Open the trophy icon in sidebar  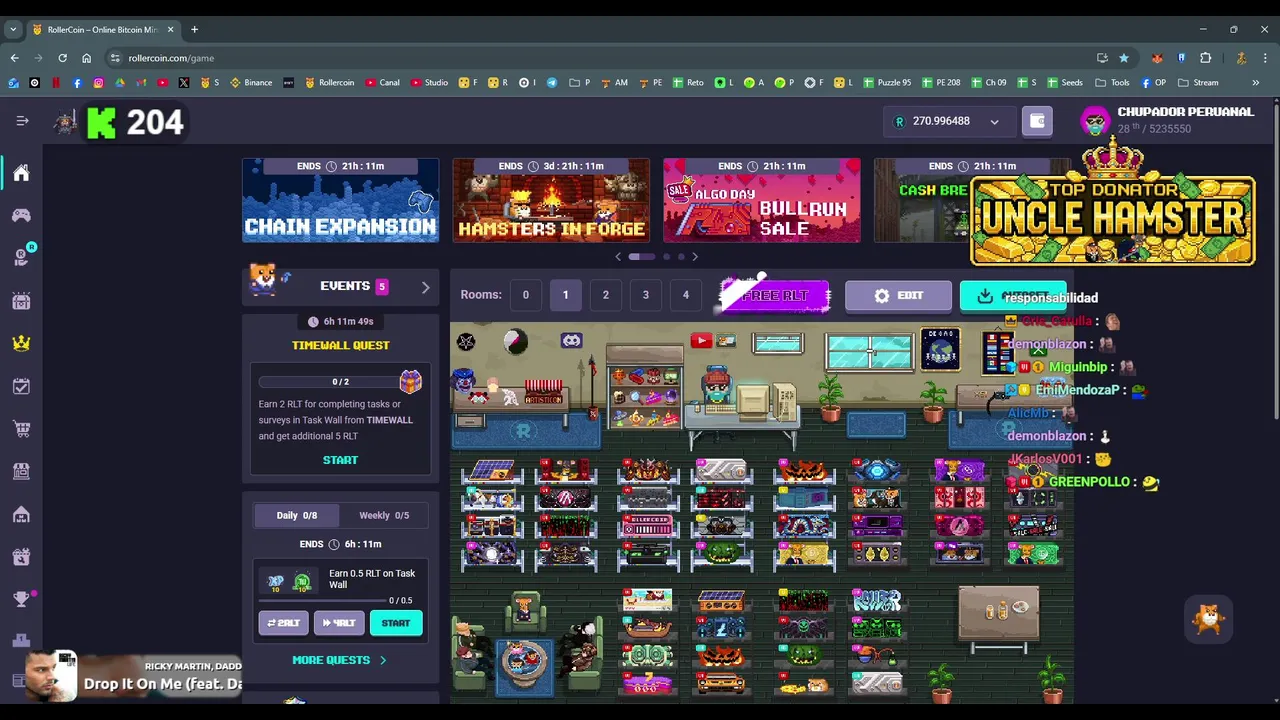point(21,598)
